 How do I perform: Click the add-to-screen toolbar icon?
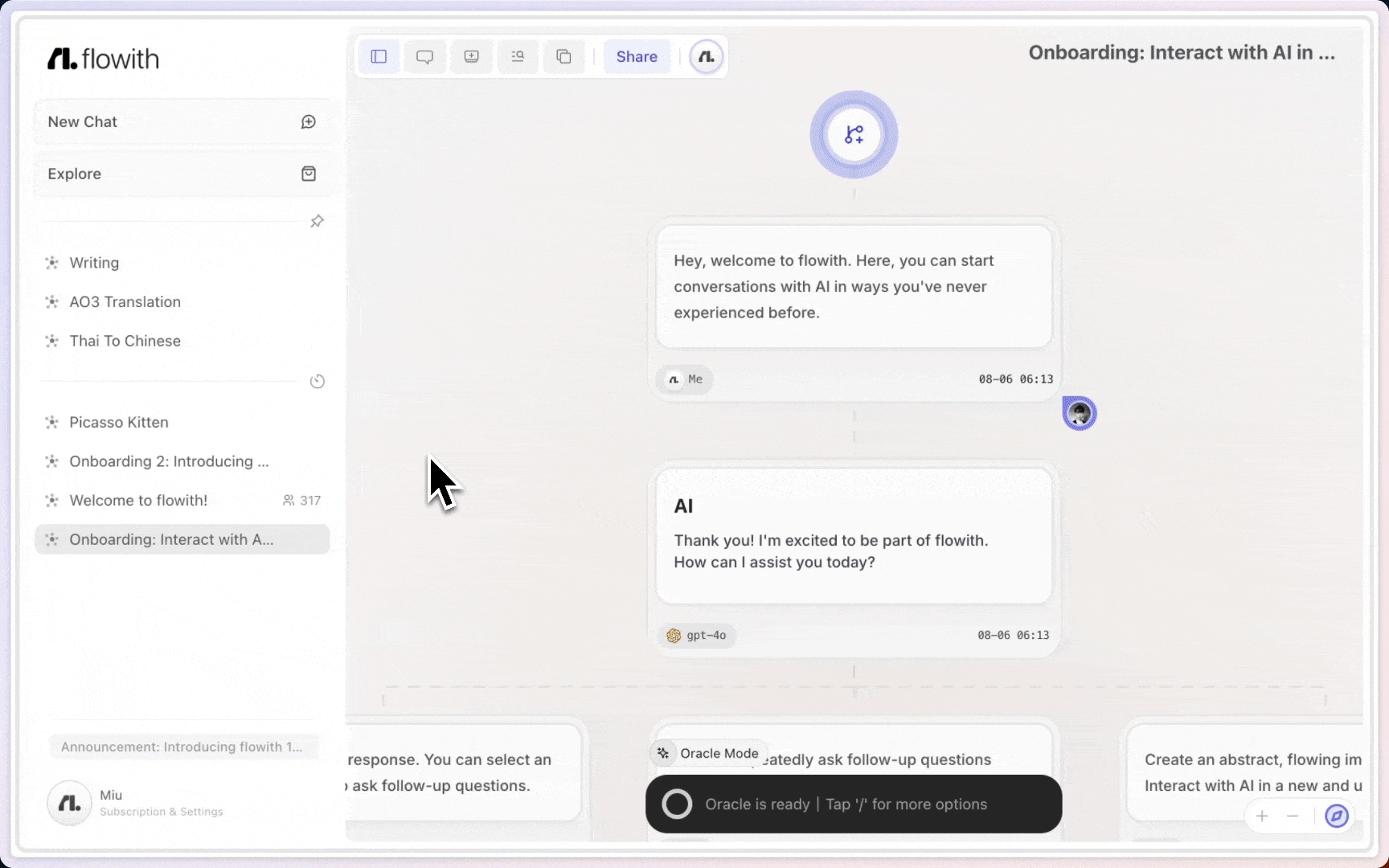coord(472,56)
